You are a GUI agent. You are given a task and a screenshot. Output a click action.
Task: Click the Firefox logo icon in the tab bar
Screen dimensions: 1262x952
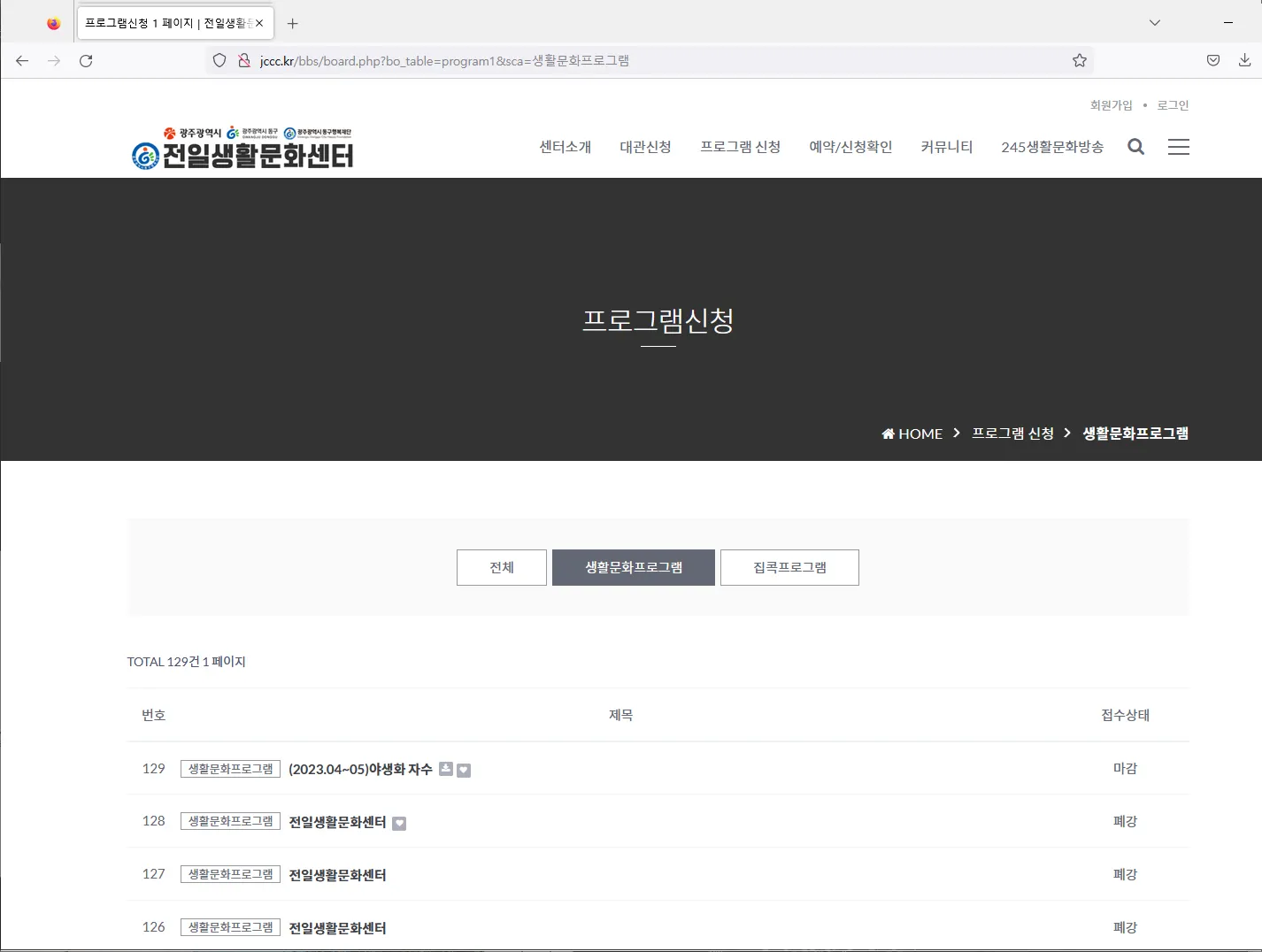click(54, 24)
